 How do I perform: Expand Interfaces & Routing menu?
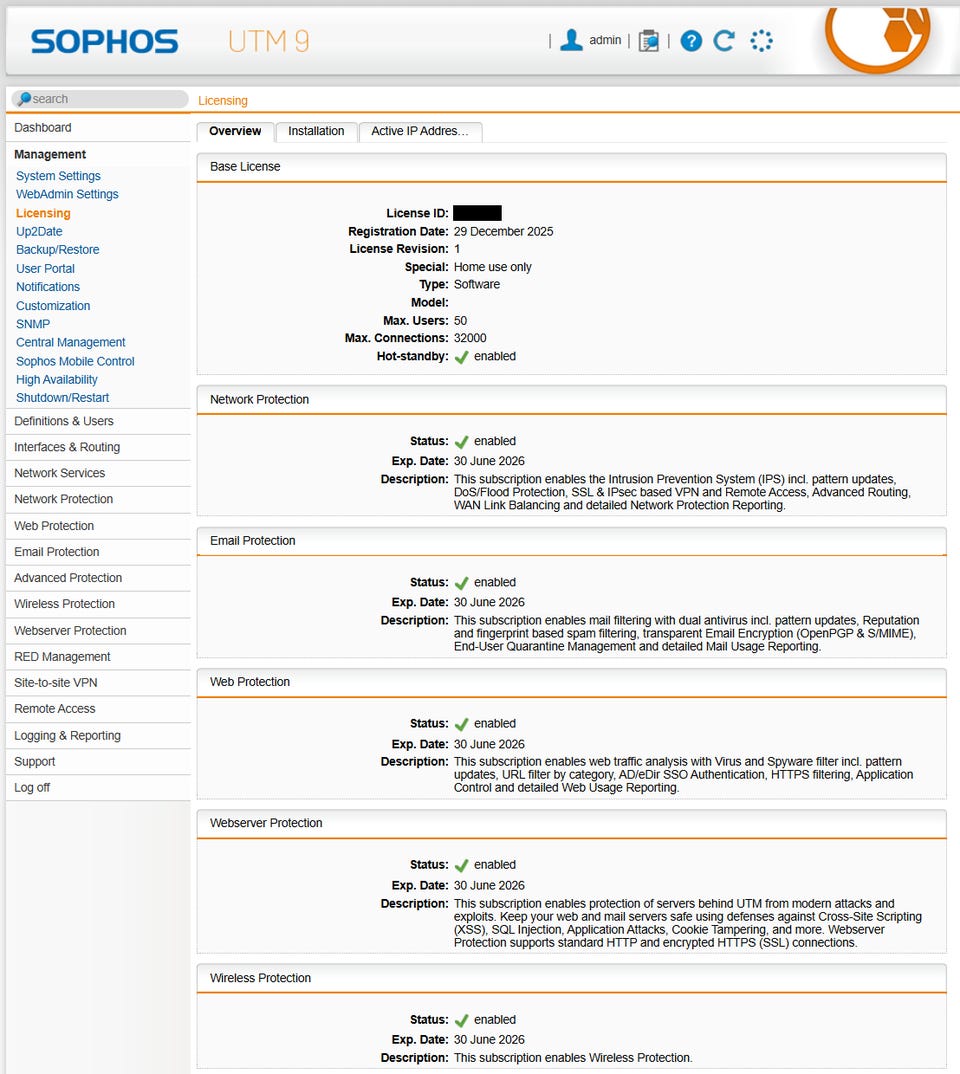98,447
